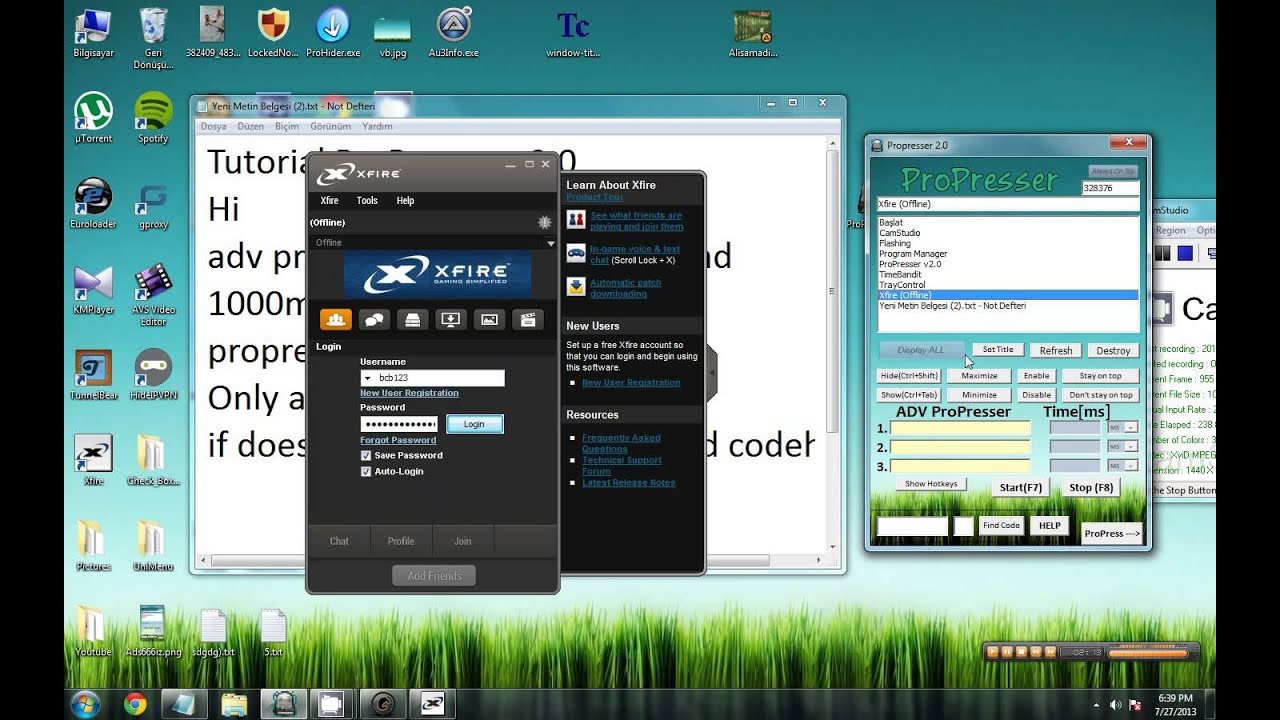
Task: Click the volume speaker icon in tray
Action: point(1117,705)
